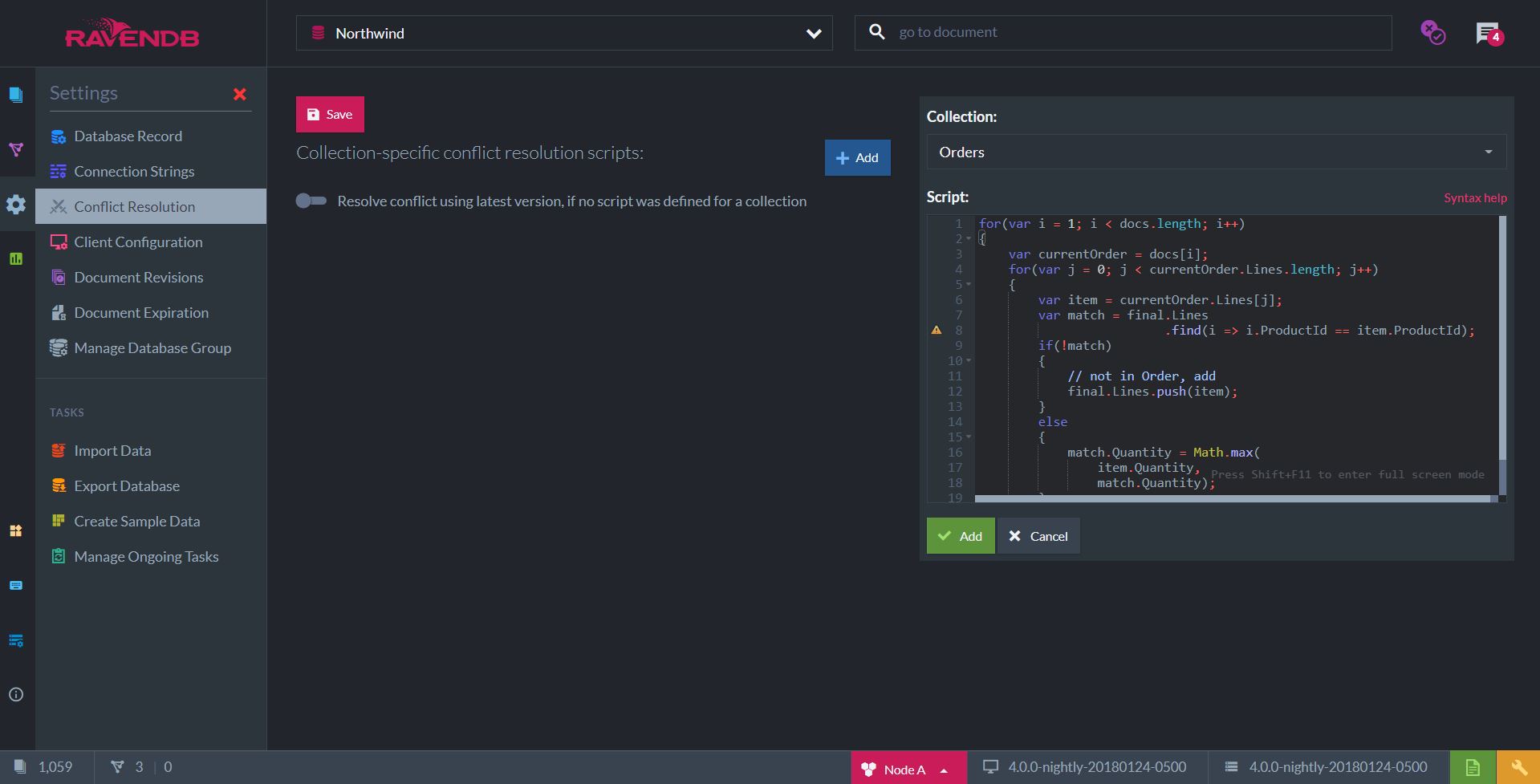
Task: Click the warning icon on line 8
Action: [x=936, y=330]
